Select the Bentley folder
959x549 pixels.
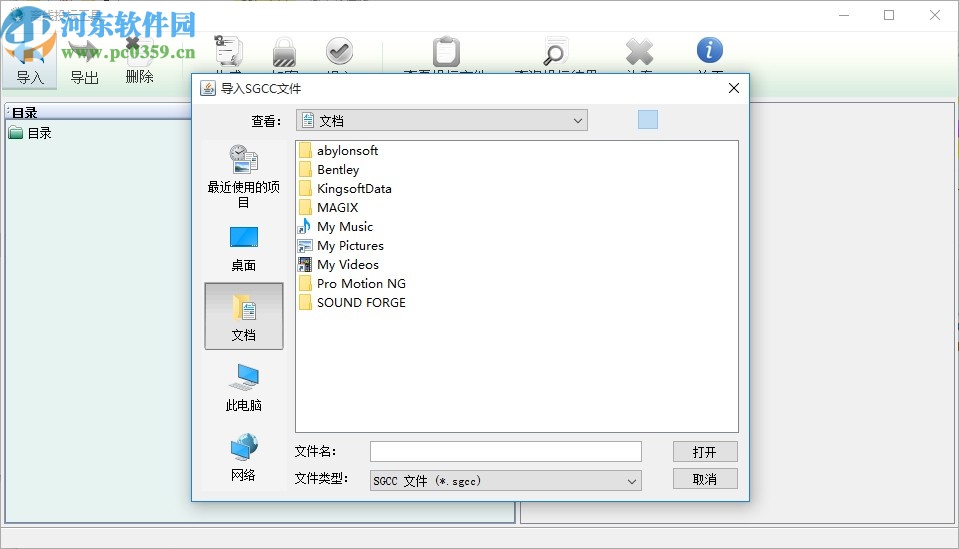pos(329,169)
